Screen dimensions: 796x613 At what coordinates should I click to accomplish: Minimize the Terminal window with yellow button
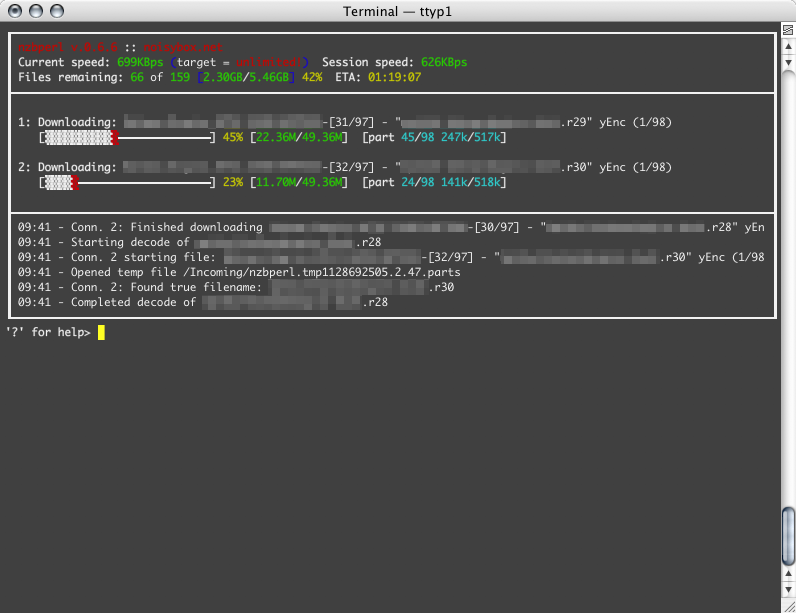click(35, 11)
